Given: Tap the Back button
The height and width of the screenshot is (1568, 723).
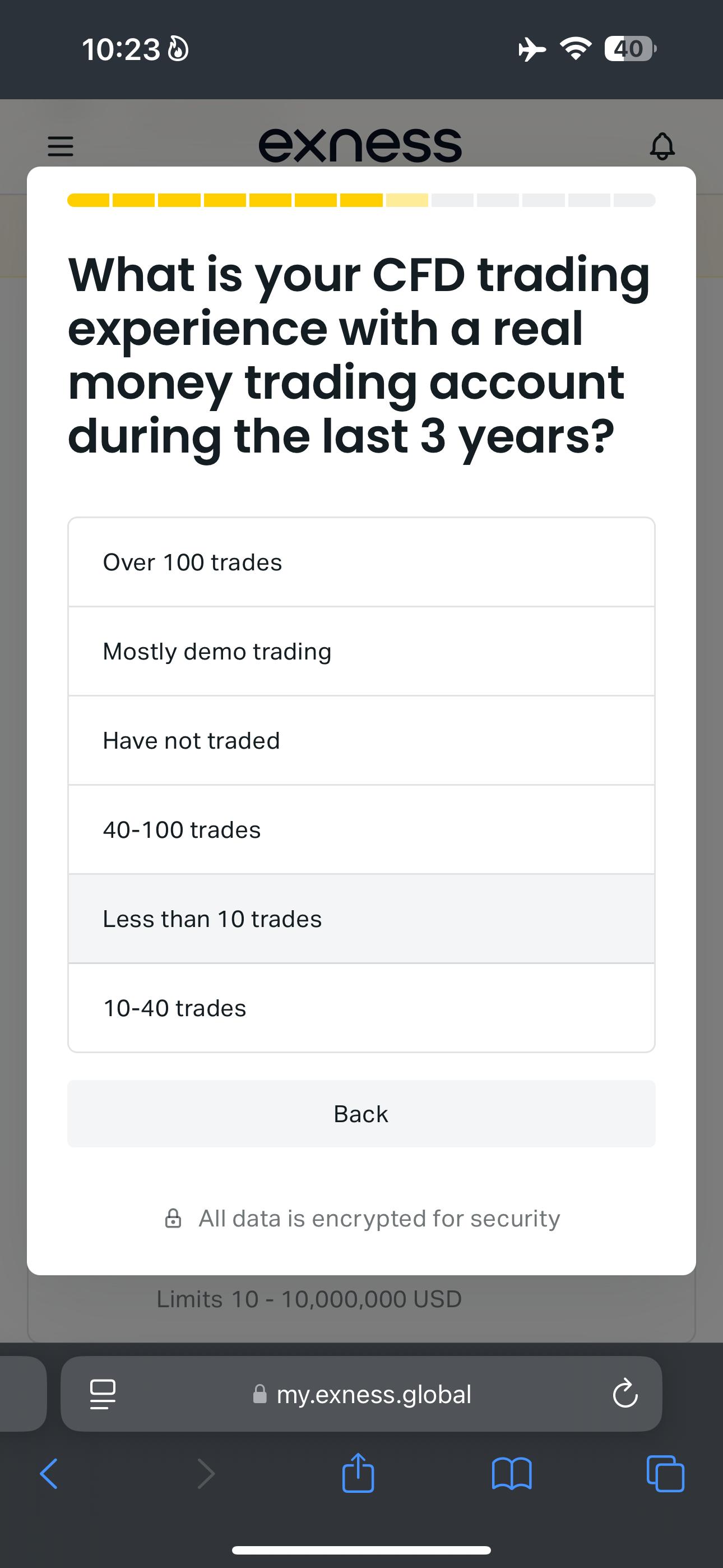Looking at the screenshot, I should click(361, 1114).
